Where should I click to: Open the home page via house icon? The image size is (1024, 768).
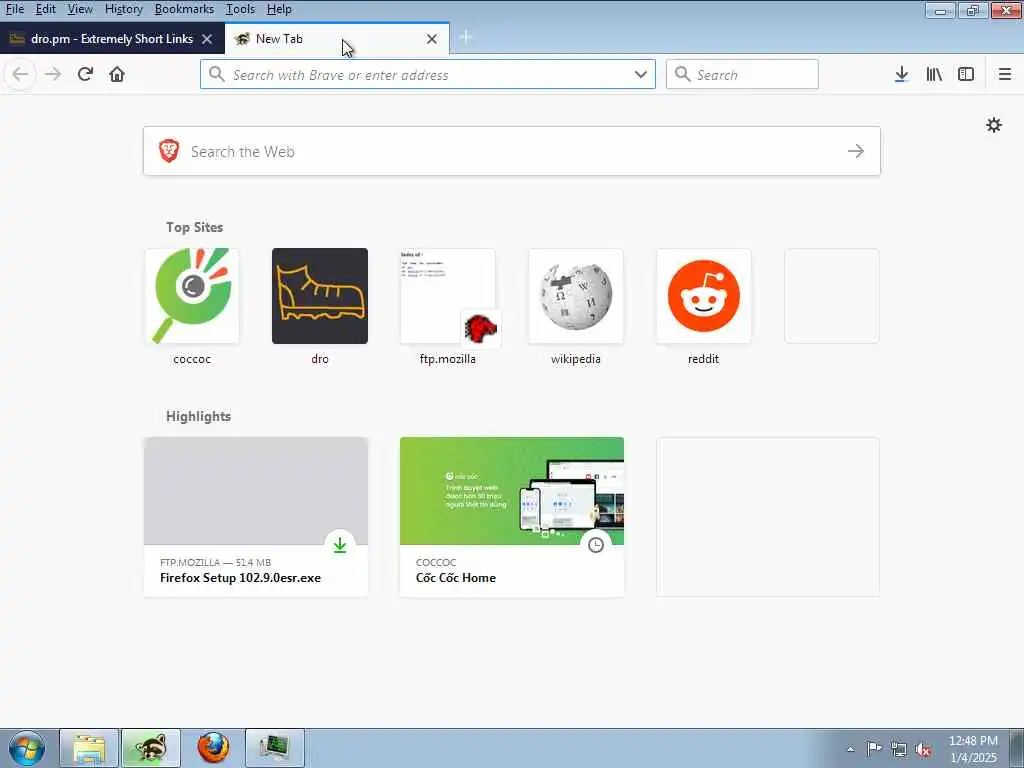point(117,74)
